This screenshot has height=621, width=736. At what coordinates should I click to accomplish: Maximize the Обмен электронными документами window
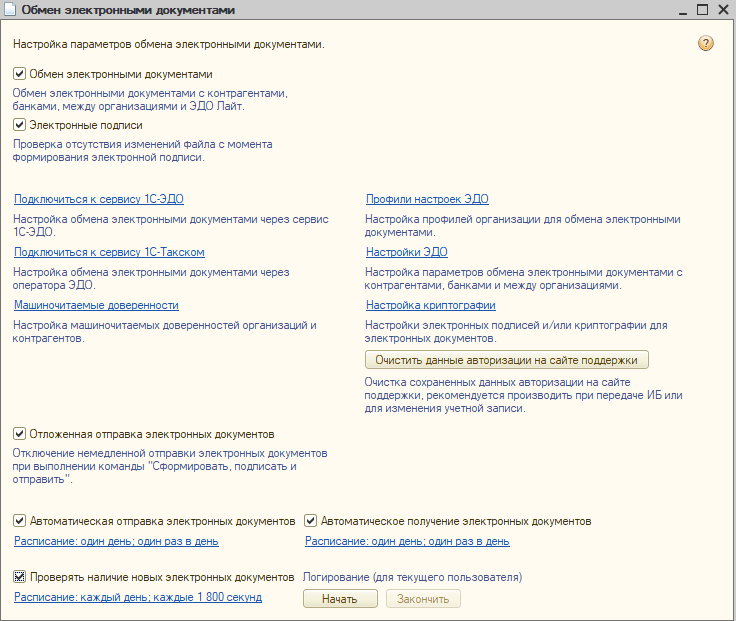[x=702, y=10]
